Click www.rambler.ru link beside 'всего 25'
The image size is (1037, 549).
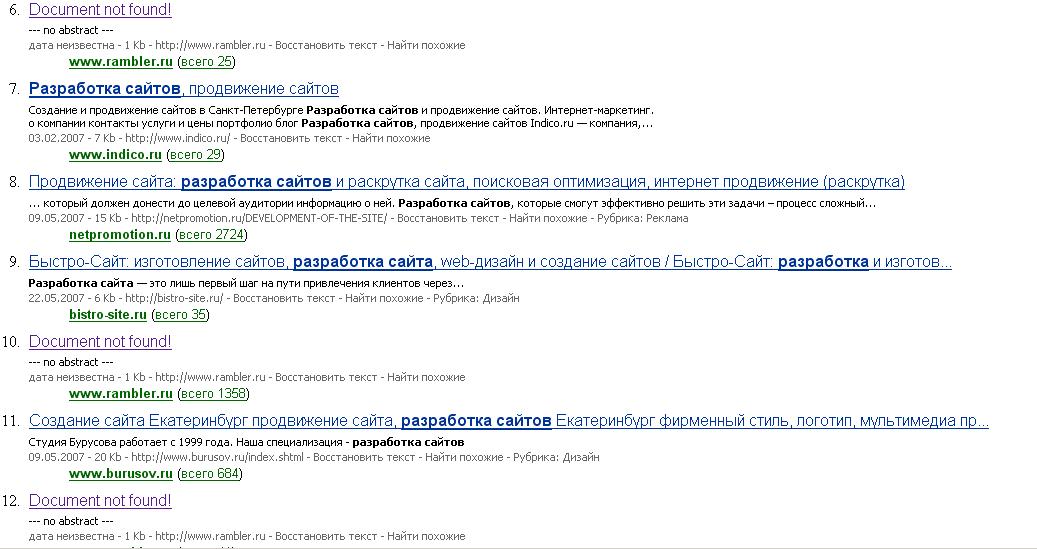coord(121,62)
